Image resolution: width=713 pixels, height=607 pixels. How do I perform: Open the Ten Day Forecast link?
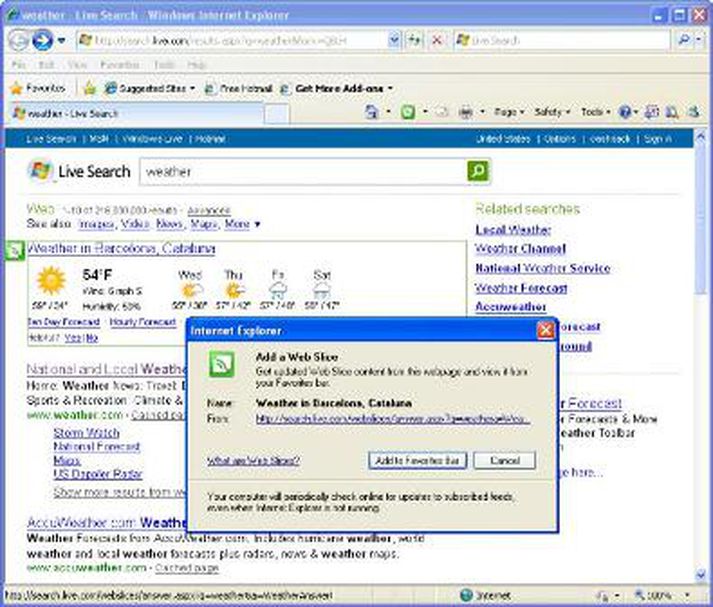coord(64,322)
